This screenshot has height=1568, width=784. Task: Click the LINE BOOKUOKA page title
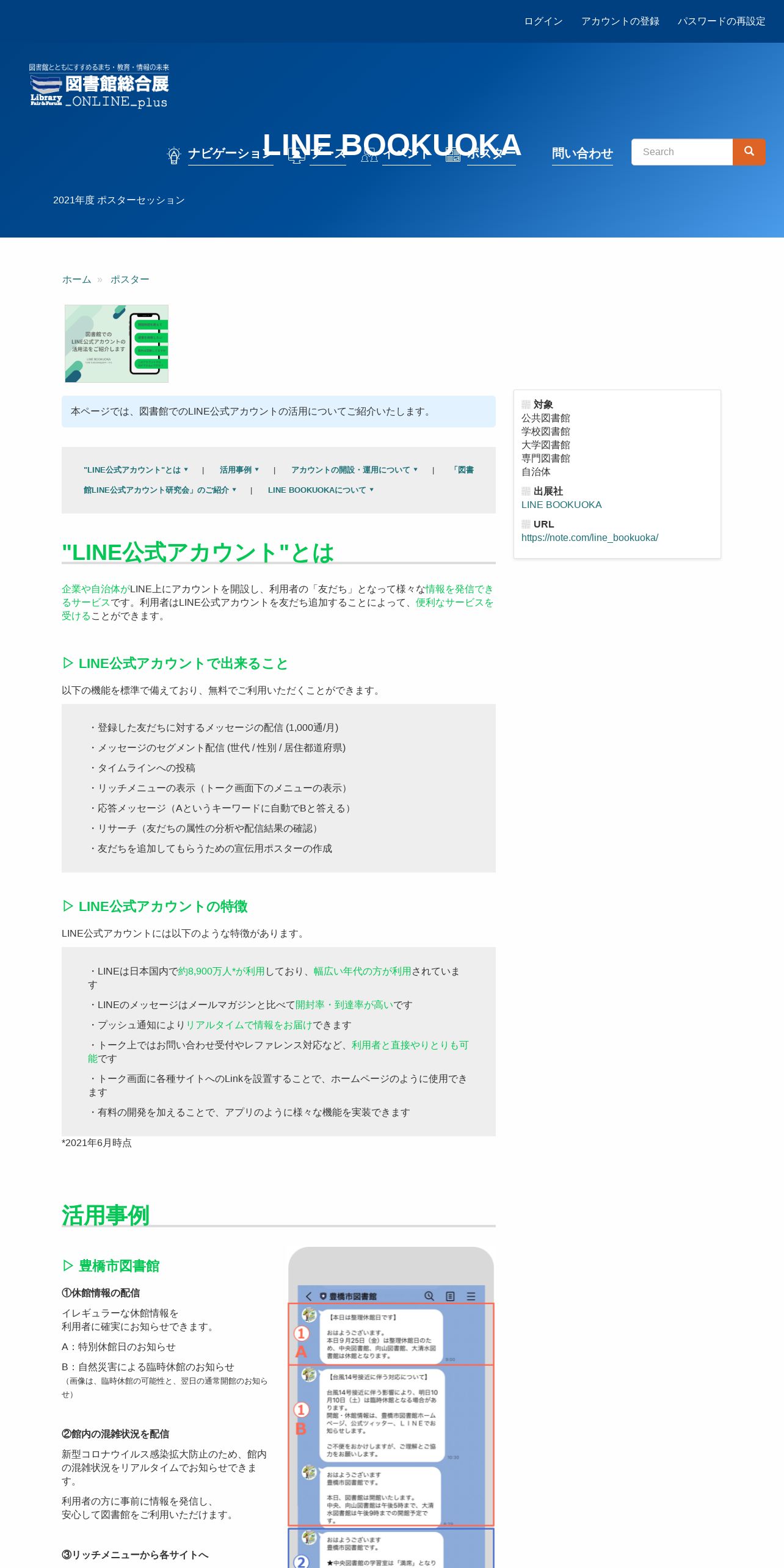coord(392,145)
